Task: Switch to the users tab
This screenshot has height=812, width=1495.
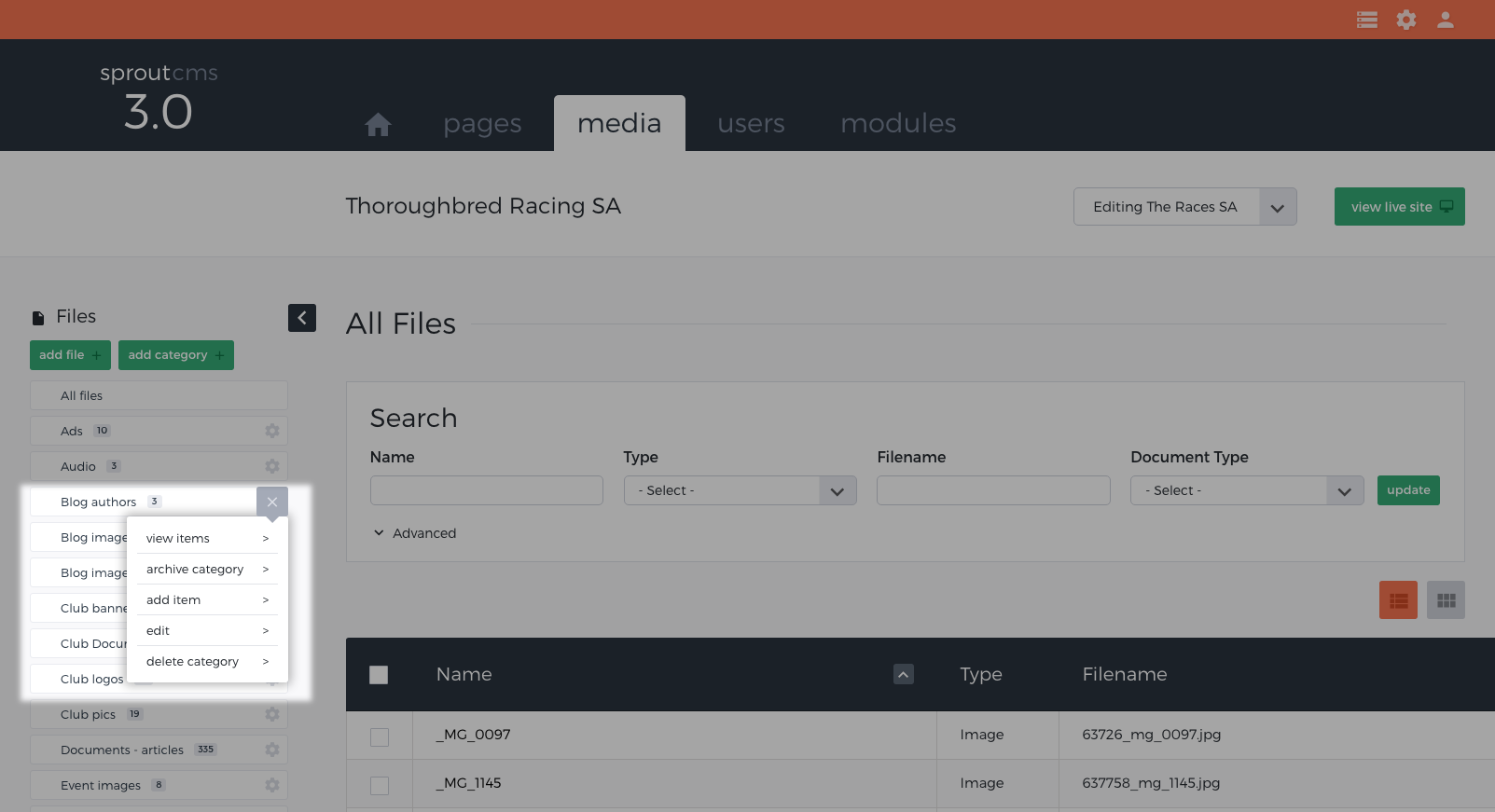Action: click(x=751, y=123)
